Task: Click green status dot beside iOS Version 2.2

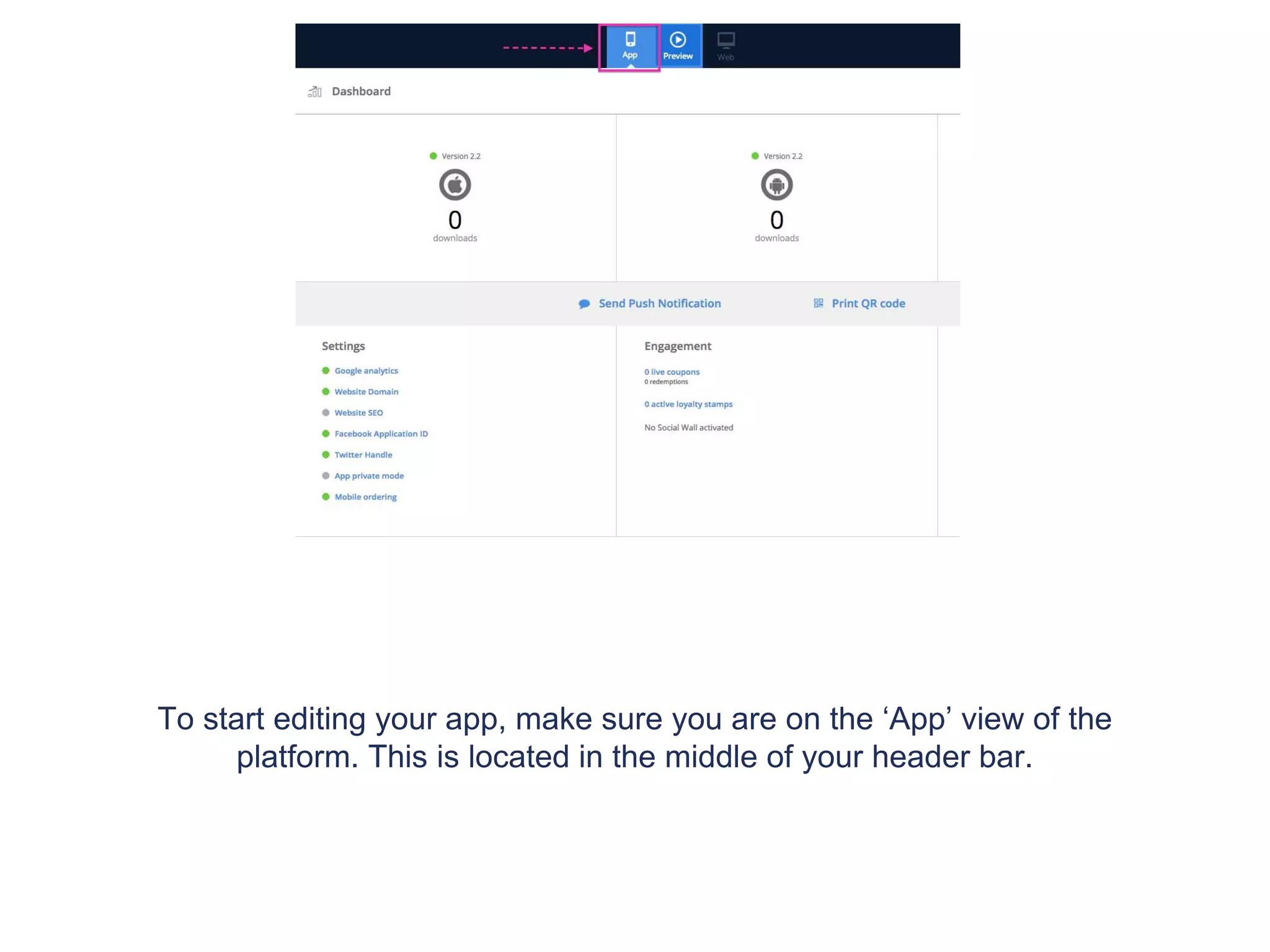Action: [433, 156]
